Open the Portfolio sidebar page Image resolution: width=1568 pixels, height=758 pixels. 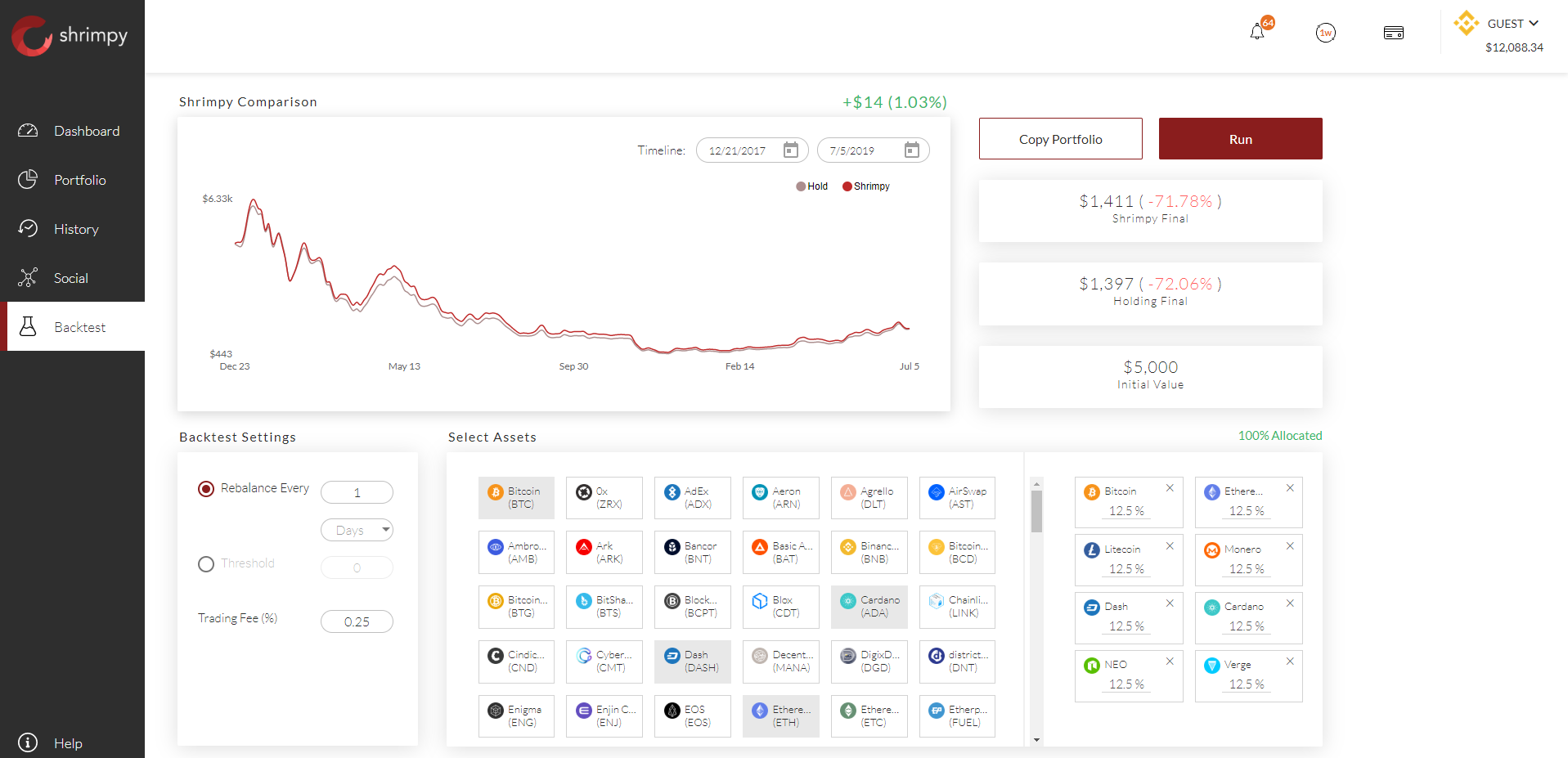click(72, 180)
